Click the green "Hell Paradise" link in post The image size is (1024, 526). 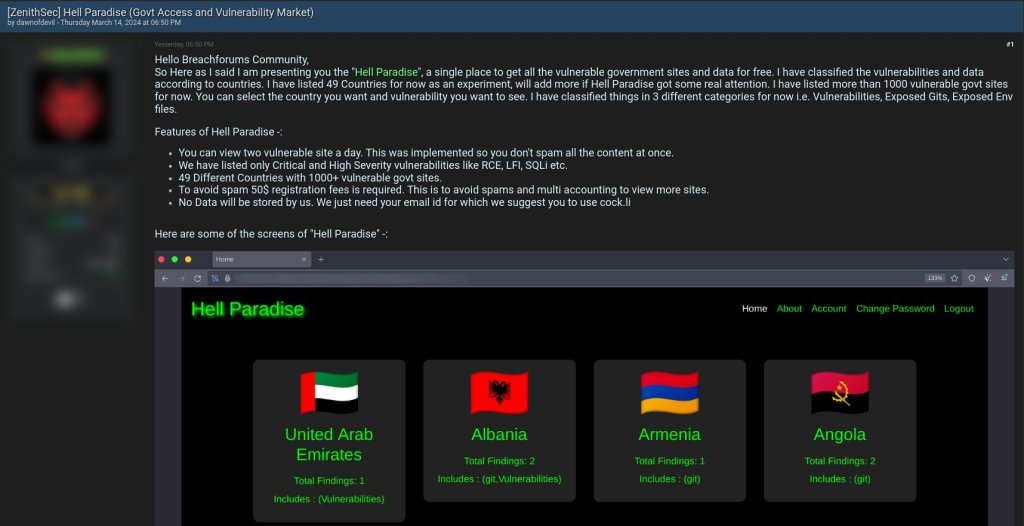[387, 72]
